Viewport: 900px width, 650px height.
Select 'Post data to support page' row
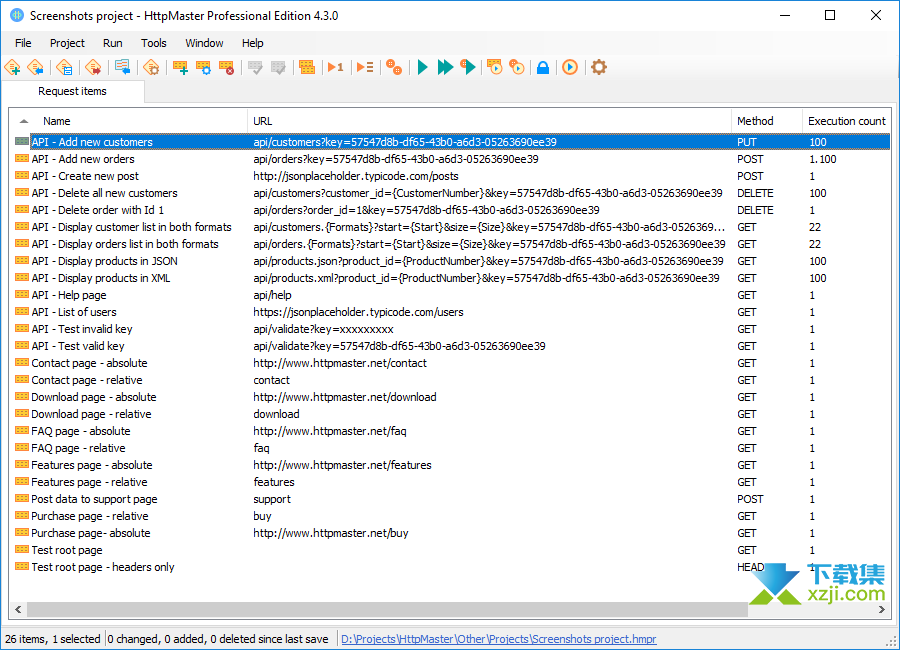(x=452, y=499)
